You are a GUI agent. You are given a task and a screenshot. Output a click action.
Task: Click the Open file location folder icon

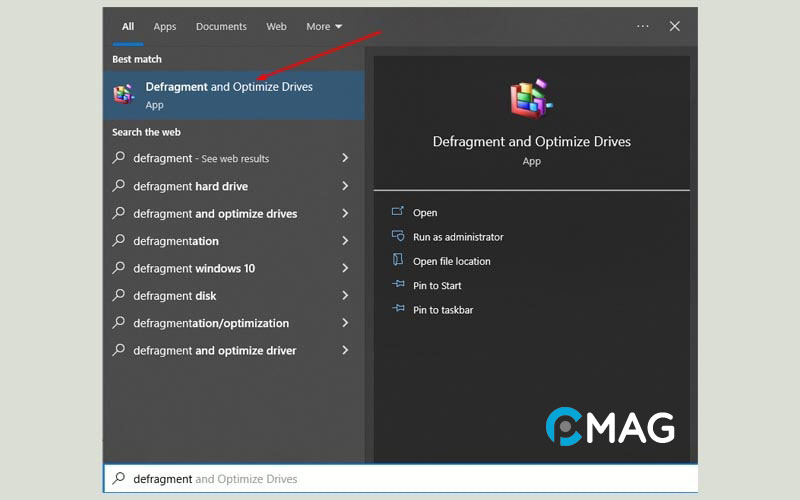(x=397, y=261)
